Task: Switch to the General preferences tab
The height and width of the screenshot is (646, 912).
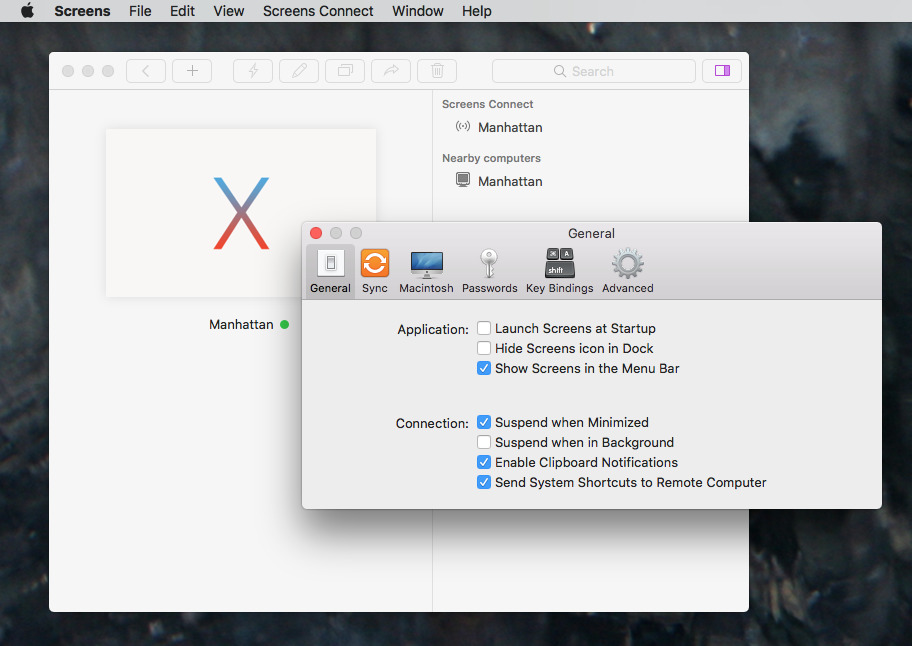Action: [330, 272]
